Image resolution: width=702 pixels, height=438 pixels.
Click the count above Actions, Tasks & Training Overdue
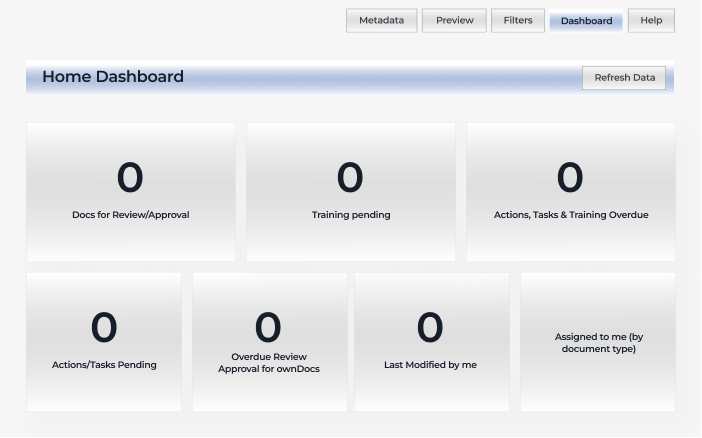[x=570, y=178]
